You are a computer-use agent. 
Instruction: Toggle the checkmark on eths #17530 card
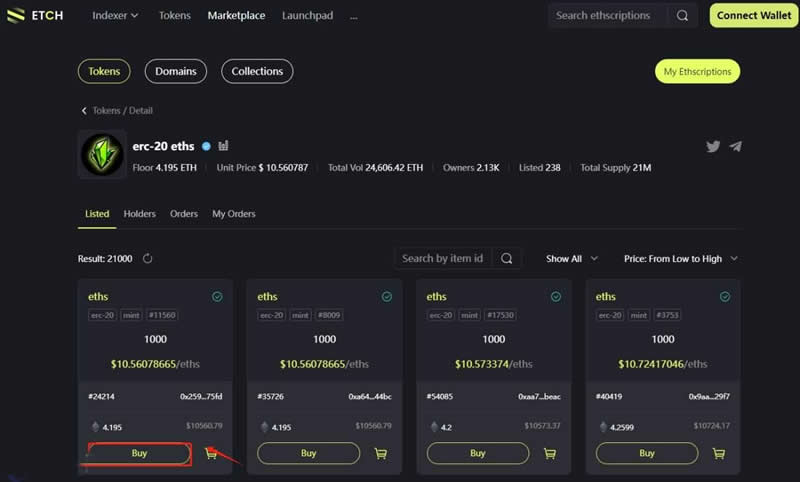(556, 297)
